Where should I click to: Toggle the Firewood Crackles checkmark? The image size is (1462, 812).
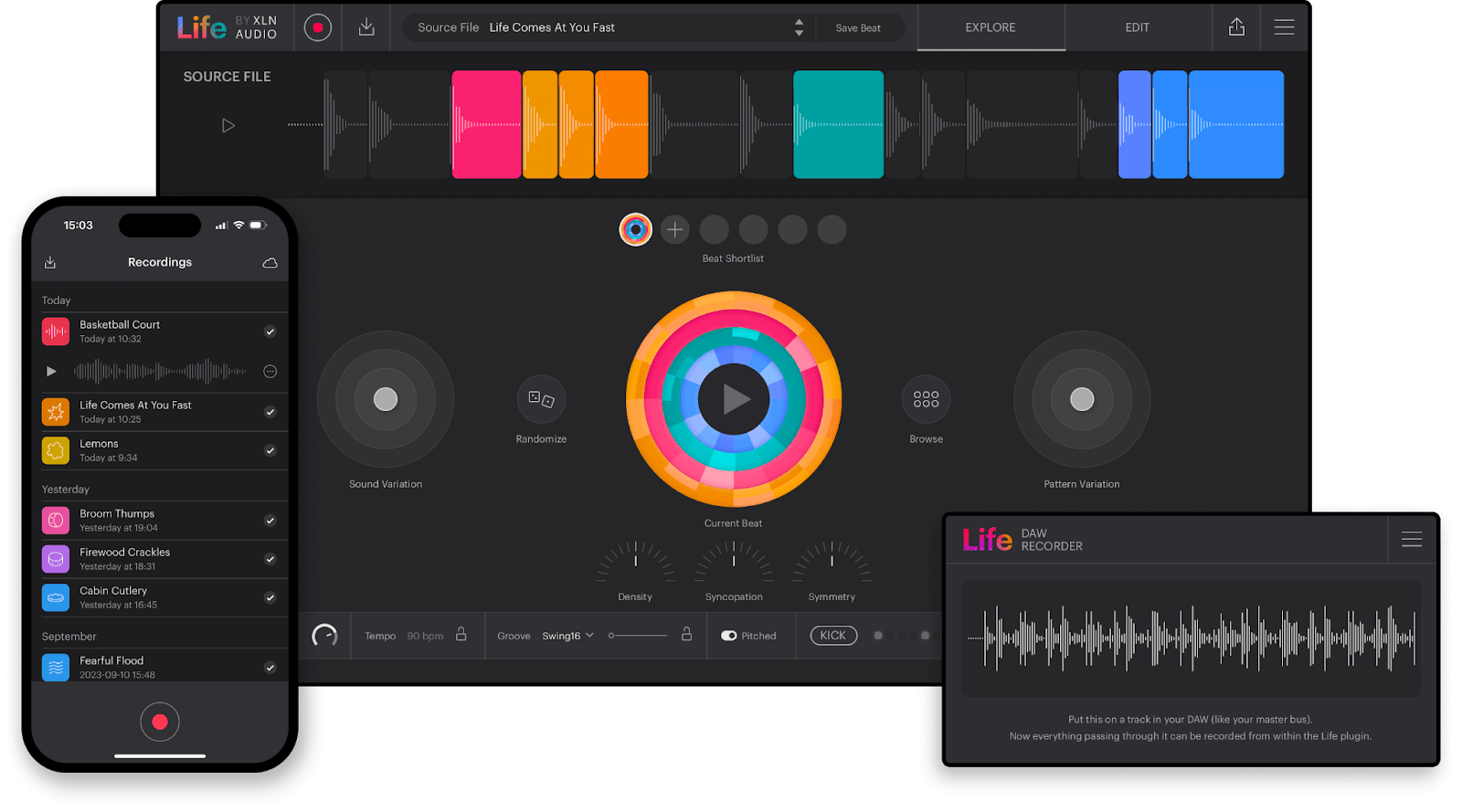pyautogui.click(x=270, y=559)
